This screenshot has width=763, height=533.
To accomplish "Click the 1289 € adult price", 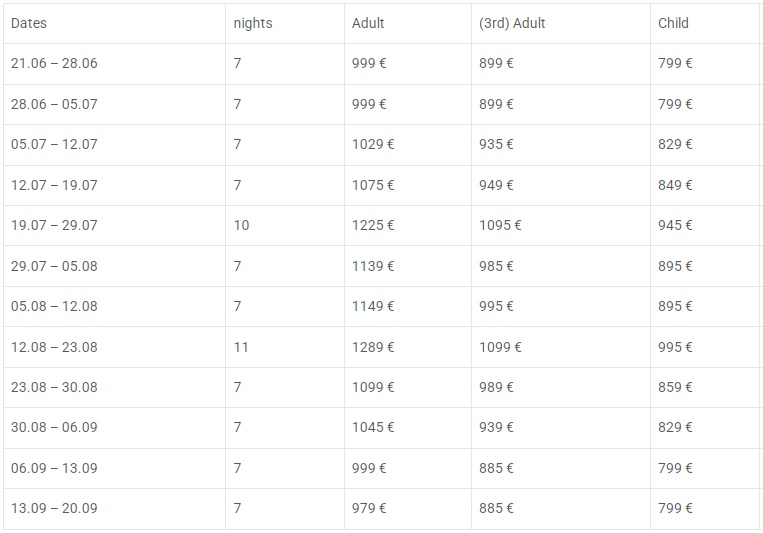I will click(373, 347).
